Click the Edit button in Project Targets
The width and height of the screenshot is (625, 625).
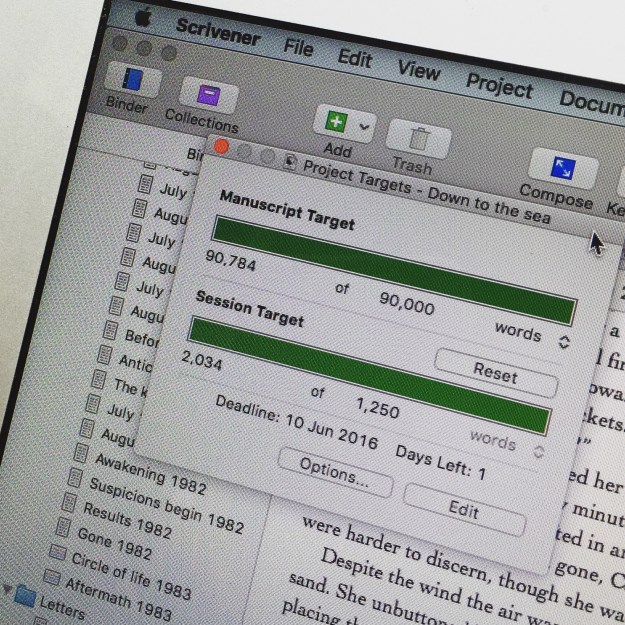[x=464, y=509]
